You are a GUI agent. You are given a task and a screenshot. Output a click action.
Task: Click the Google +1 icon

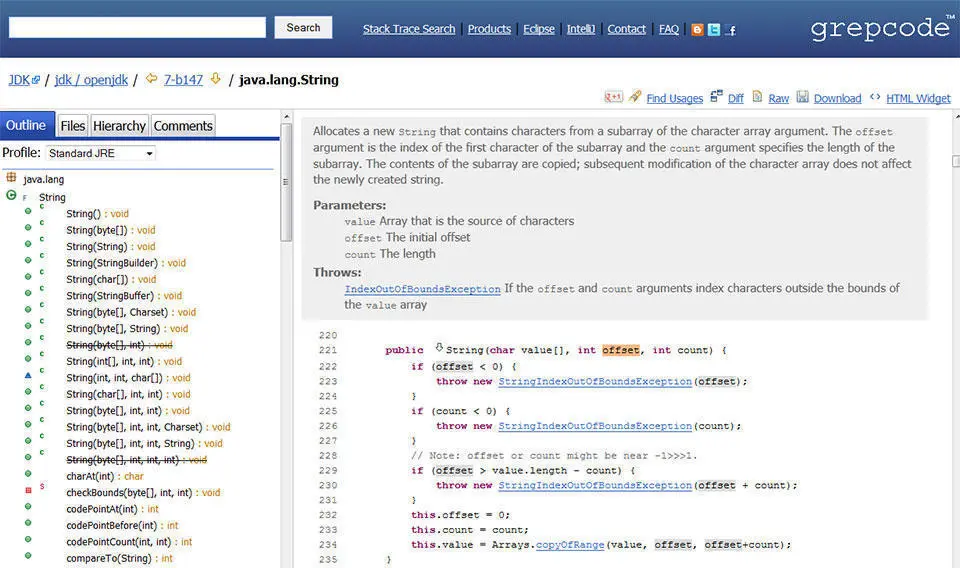(x=613, y=97)
